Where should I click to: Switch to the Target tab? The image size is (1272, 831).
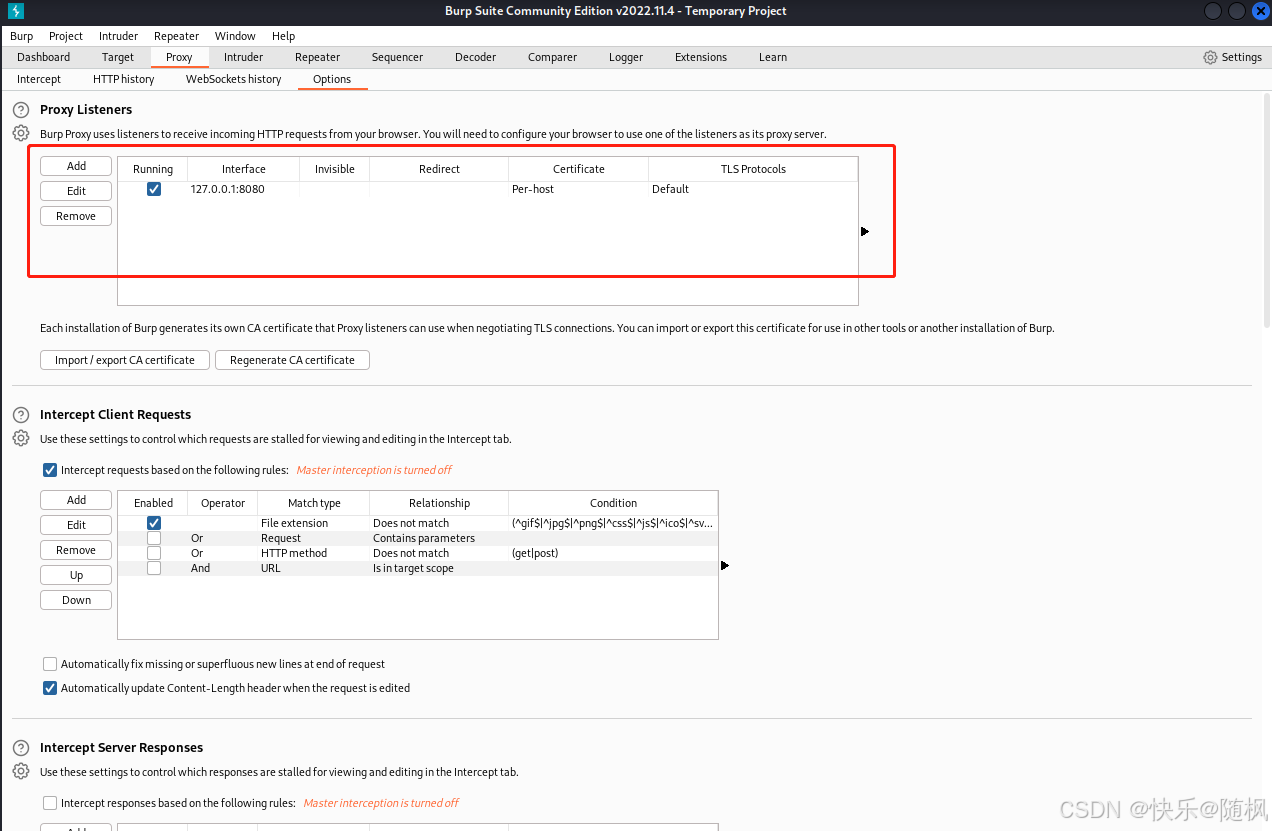pos(118,57)
